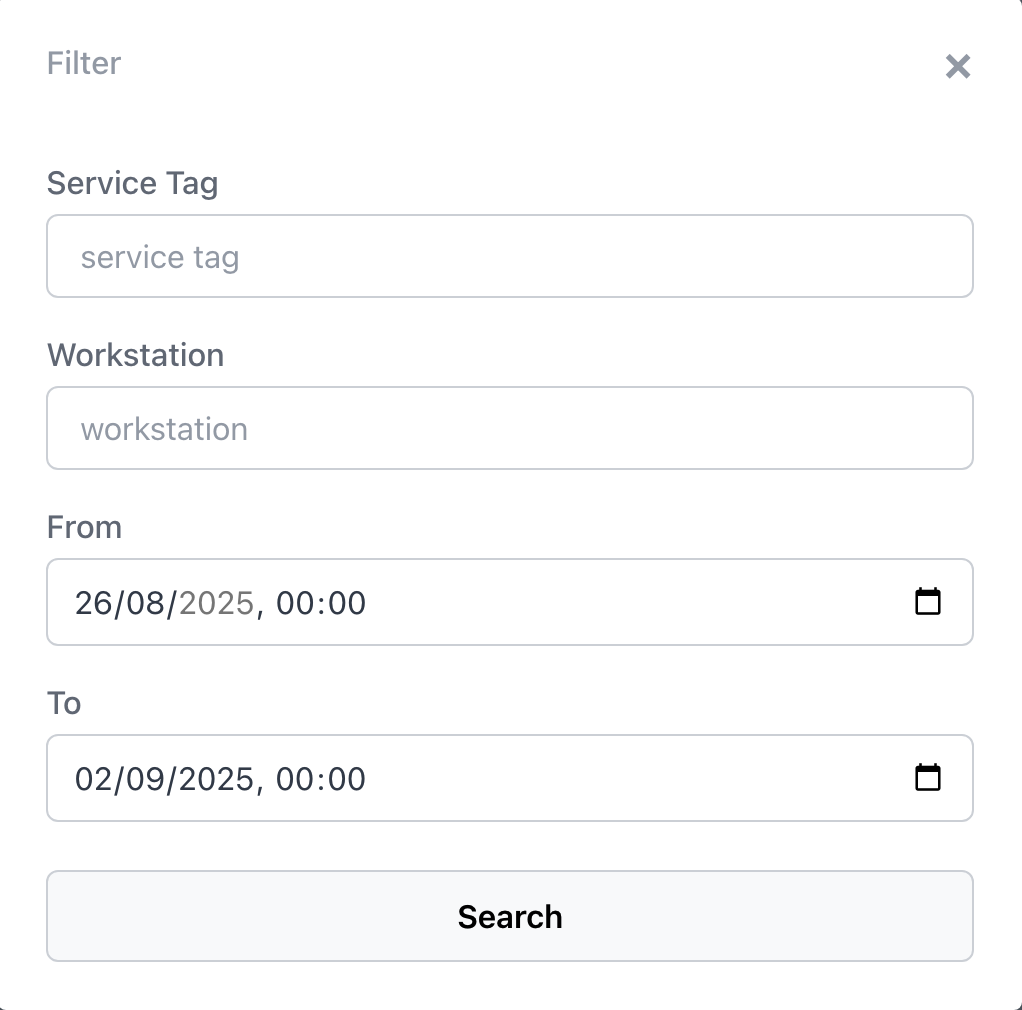Click the Service Tag label

click(132, 183)
